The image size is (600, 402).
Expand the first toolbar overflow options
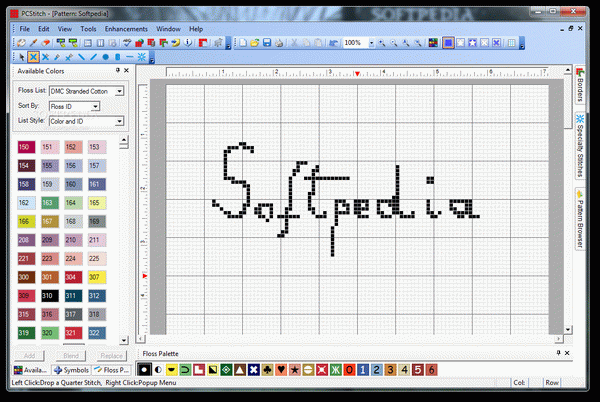[x=228, y=44]
